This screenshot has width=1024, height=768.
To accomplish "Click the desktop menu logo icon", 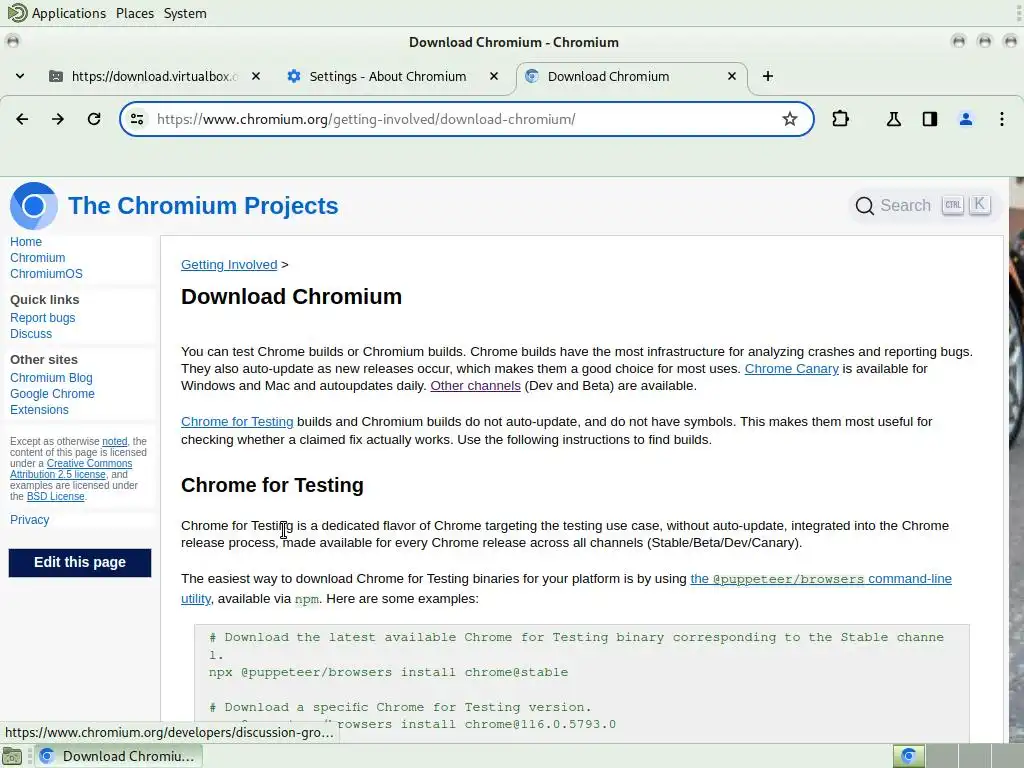I will [x=17, y=13].
